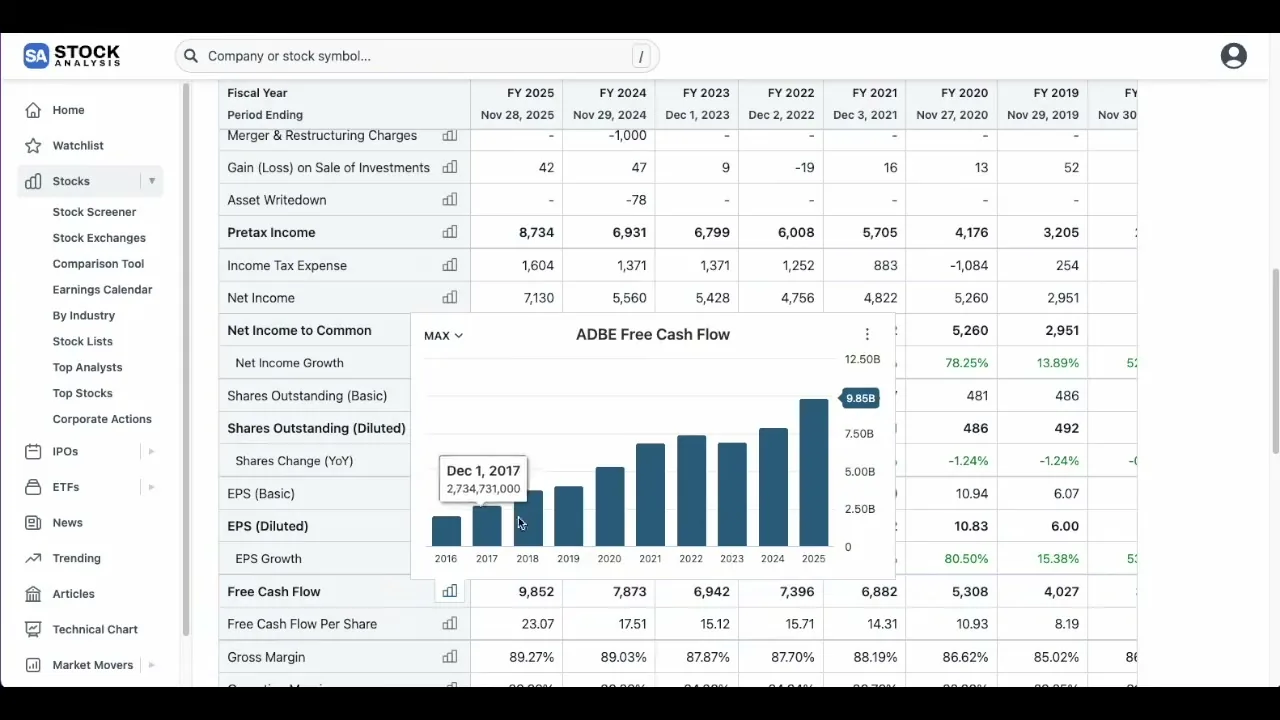Open the three-dot menu on the chart
The image size is (1280, 720).
point(867,335)
